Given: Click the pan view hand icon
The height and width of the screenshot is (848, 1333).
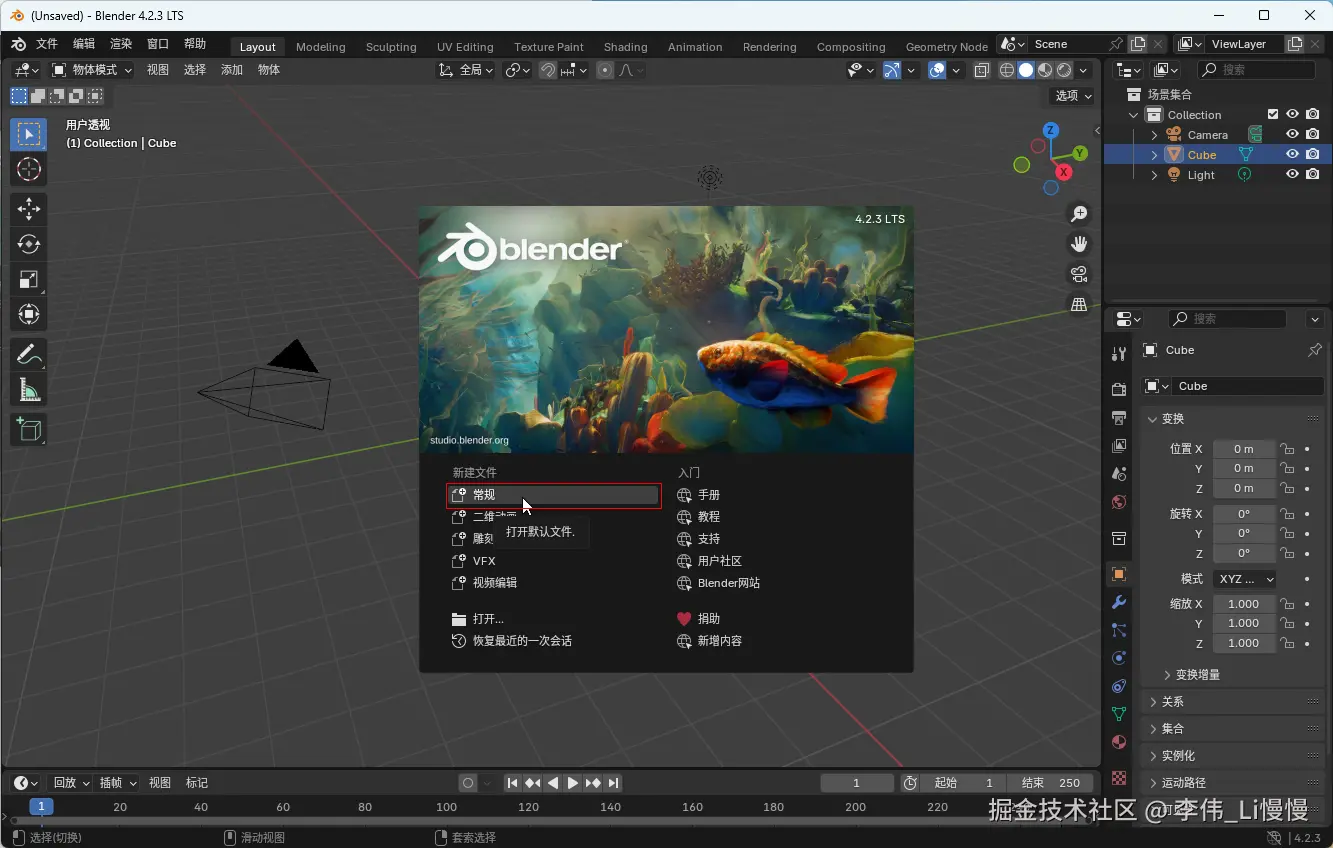Looking at the screenshot, I should pos(1079,244).
